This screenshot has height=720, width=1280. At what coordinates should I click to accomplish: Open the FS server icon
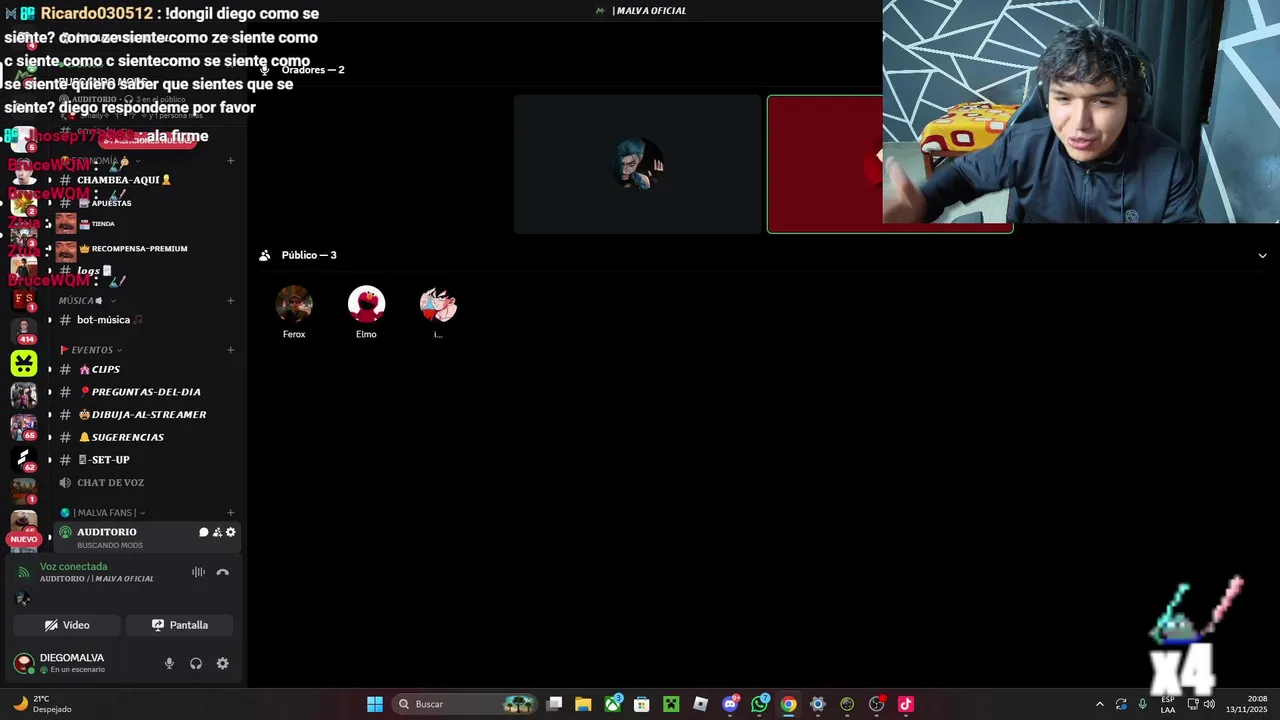pos(24,299)
